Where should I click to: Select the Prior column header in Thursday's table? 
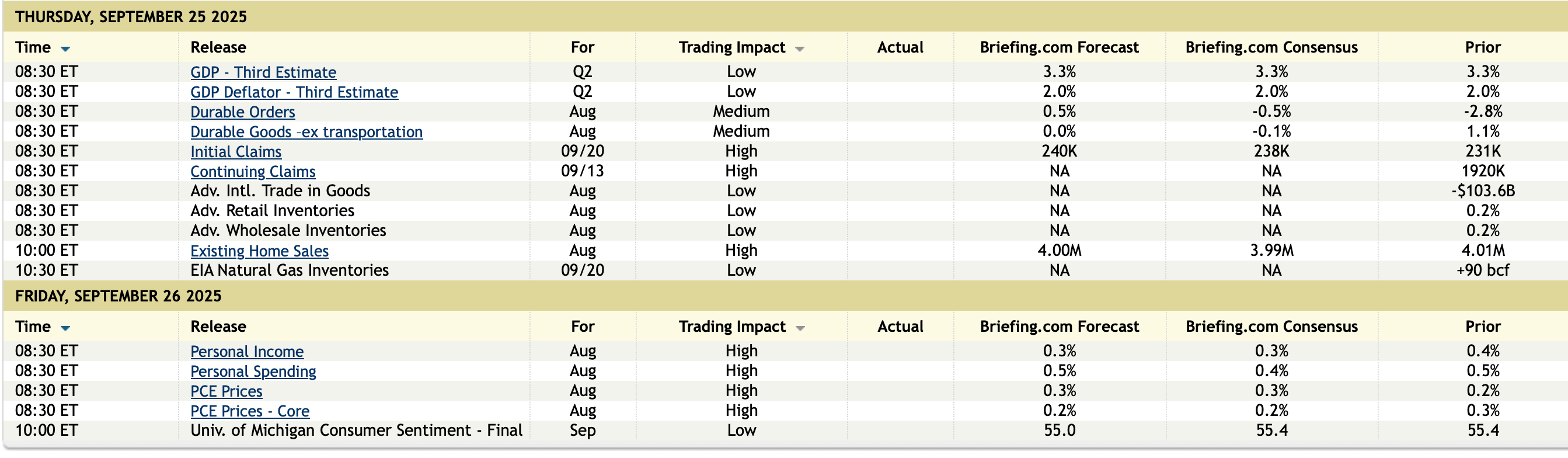point(1482,47)
